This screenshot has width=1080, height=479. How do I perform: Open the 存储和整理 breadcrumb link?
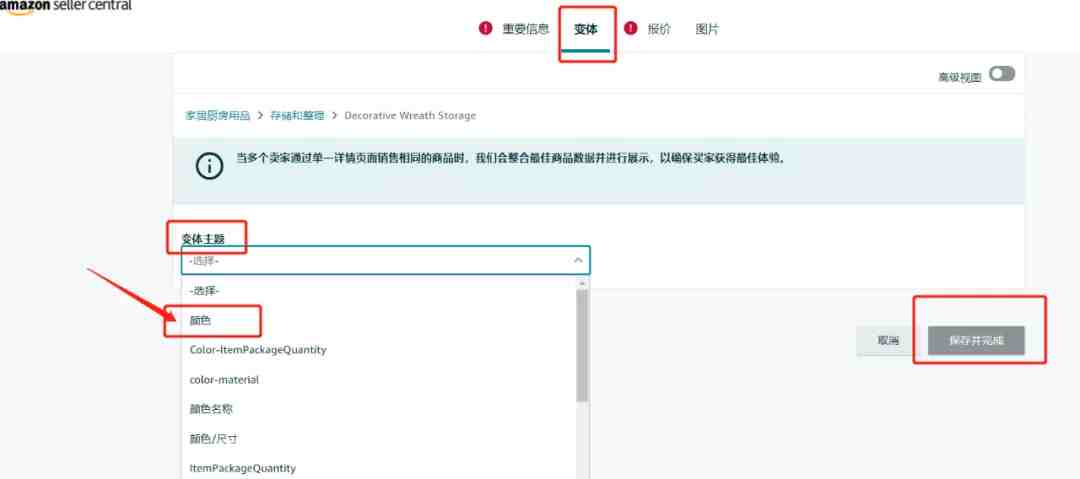click(x=297, y=115)
